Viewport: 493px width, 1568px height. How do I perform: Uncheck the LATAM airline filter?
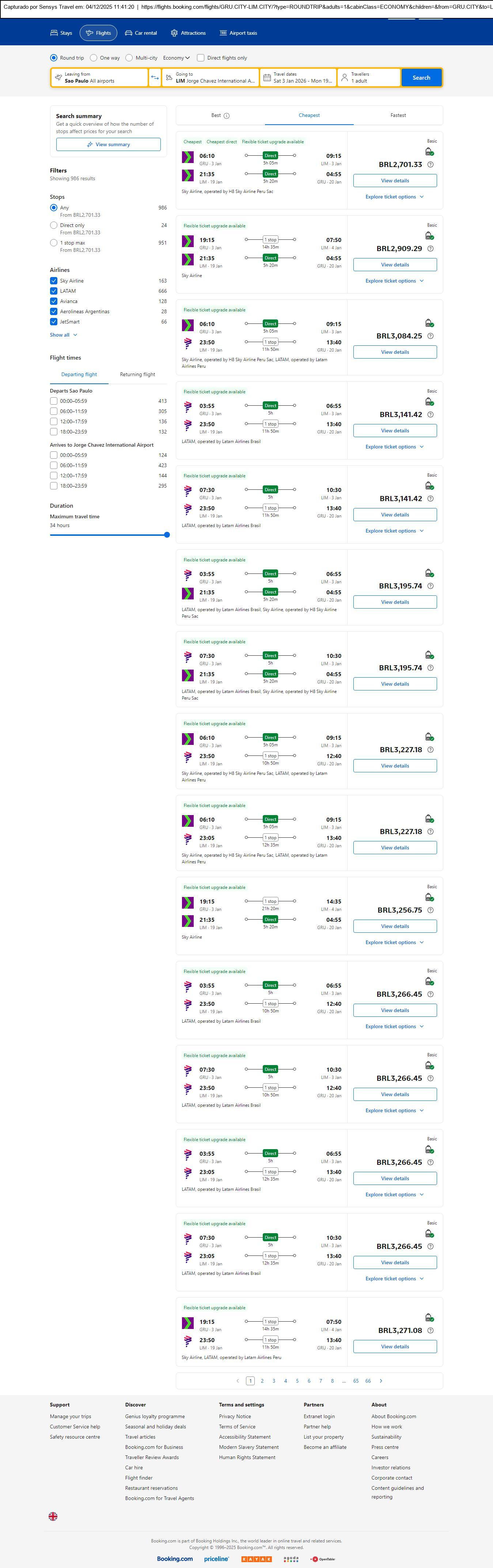(x=54, y=291)
